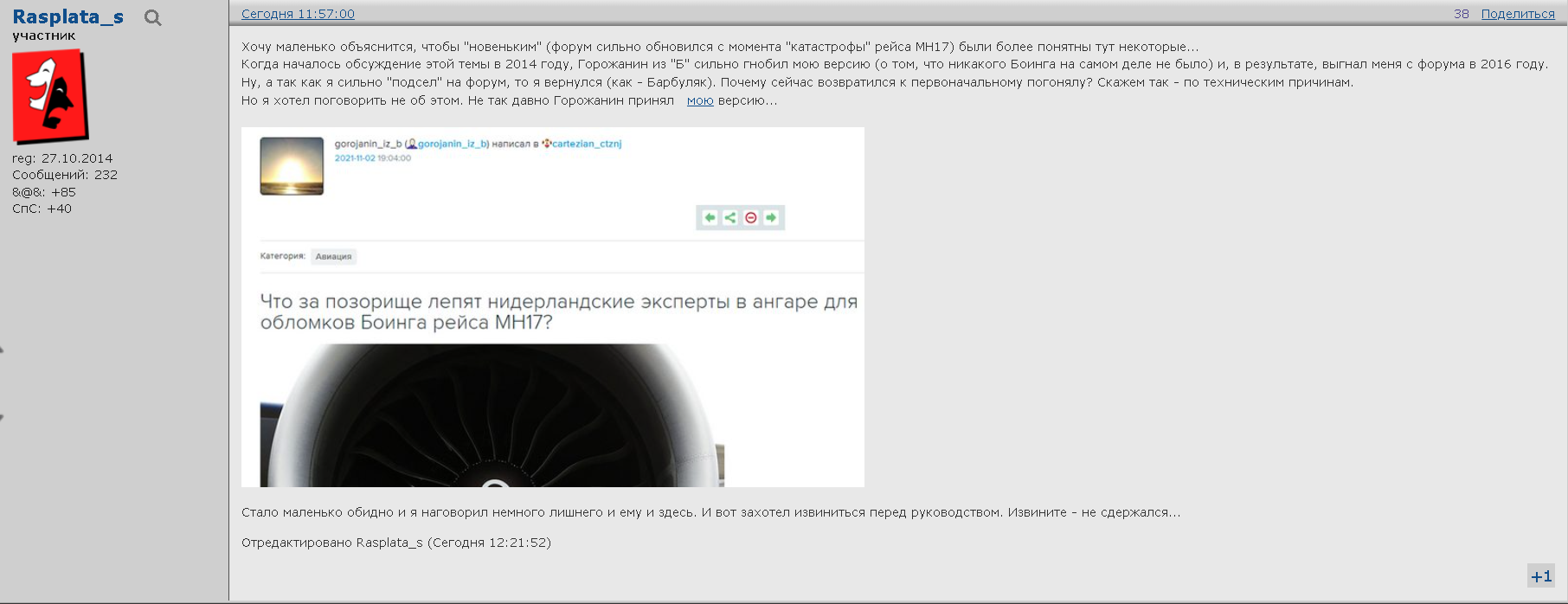This screenshot has width=1568, height=604.
Task: Click 'Отредактировано Rasplata_s (Сегодня 12:21:52)' edit note
Action: pos(396,543)
